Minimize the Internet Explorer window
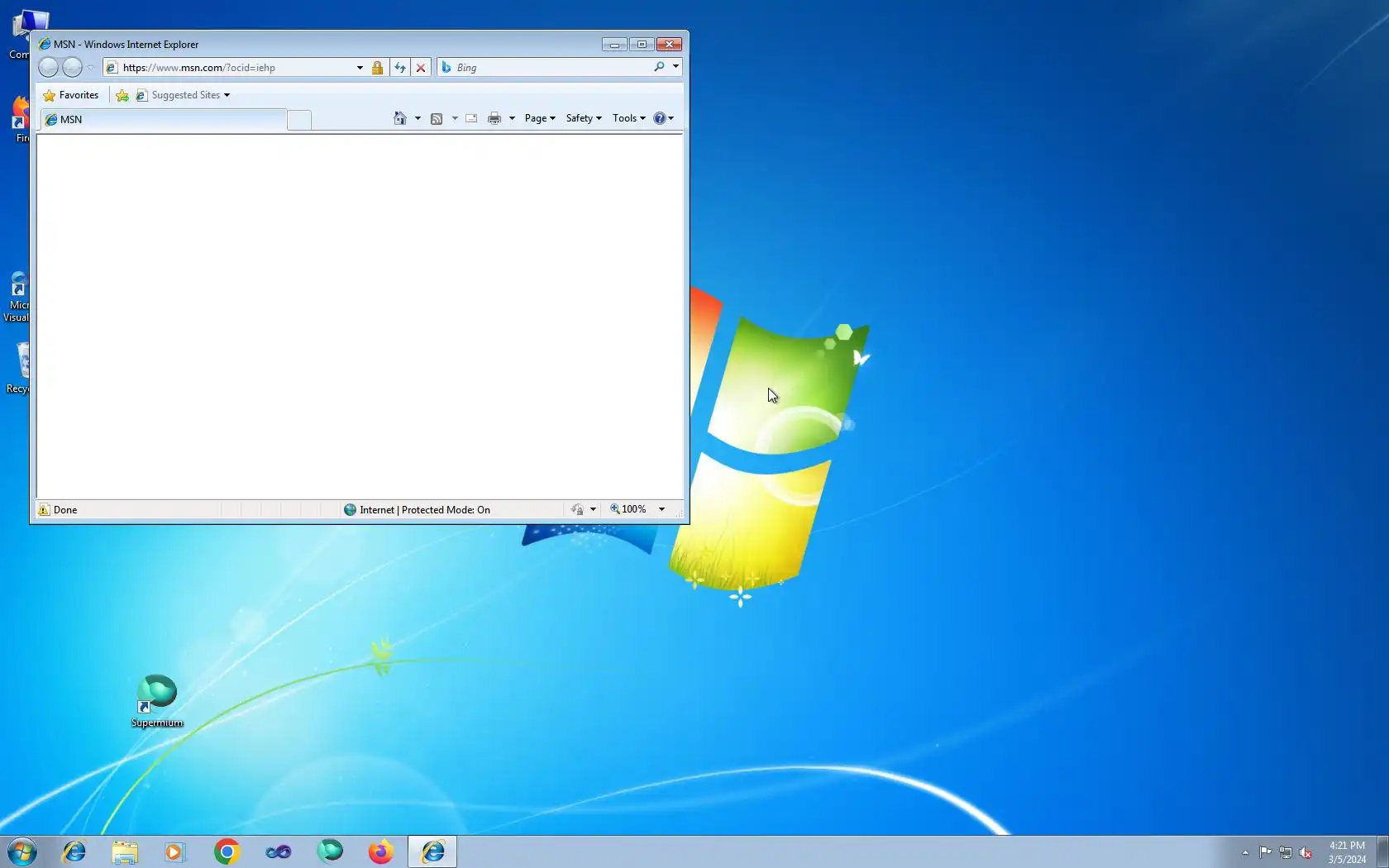 [614, 45]
